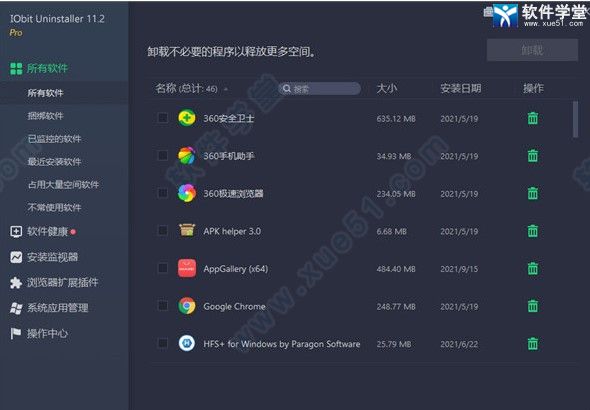Click the 360手机助手 app icon
The width and height of the screenshot is (590, 410).
pos(187,156)
